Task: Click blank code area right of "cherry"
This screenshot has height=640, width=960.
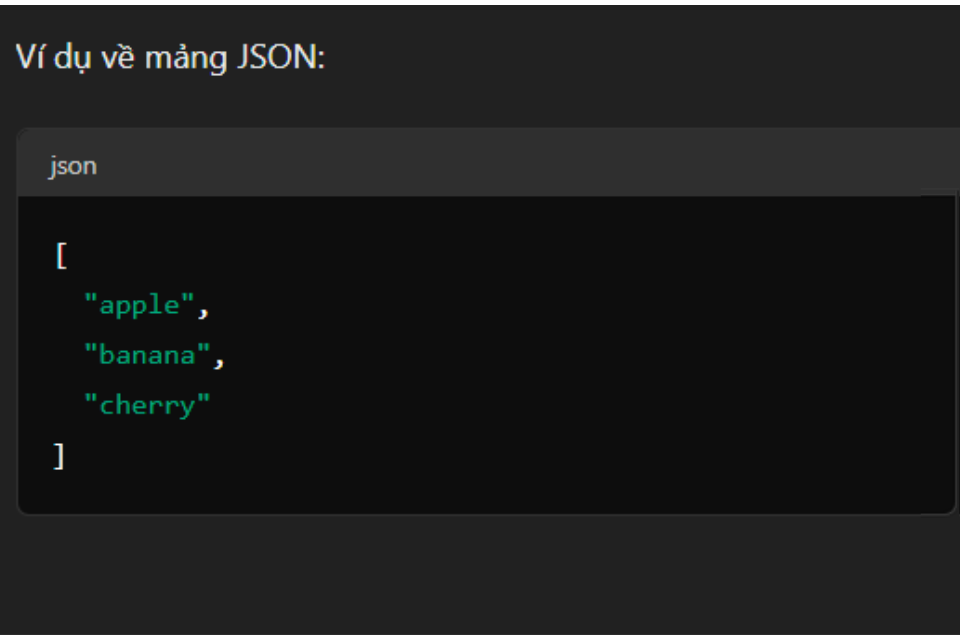Action: 560,405
